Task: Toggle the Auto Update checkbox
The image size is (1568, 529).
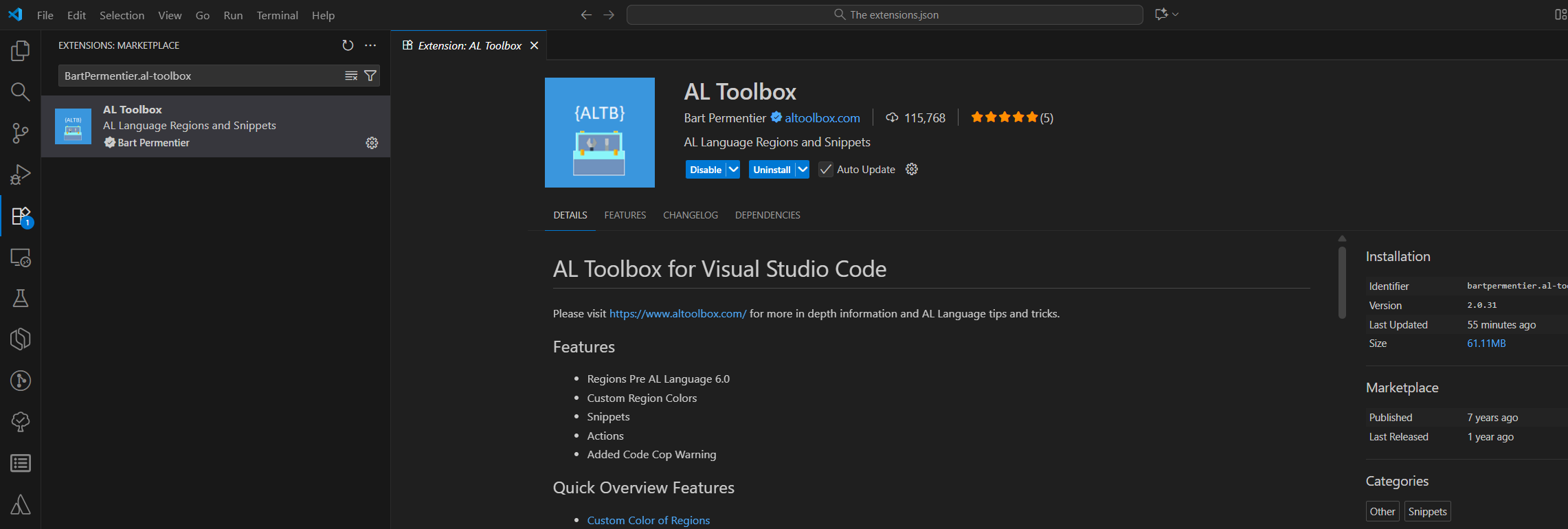Action: point(826,170)
